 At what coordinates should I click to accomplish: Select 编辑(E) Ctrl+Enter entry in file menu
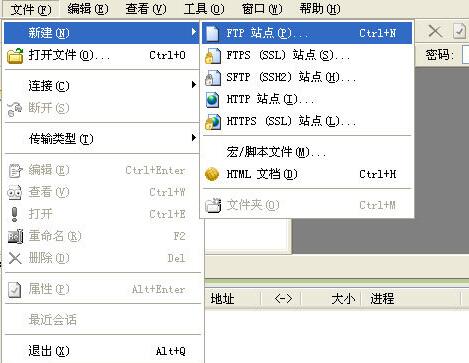click(x=102, y=170)
